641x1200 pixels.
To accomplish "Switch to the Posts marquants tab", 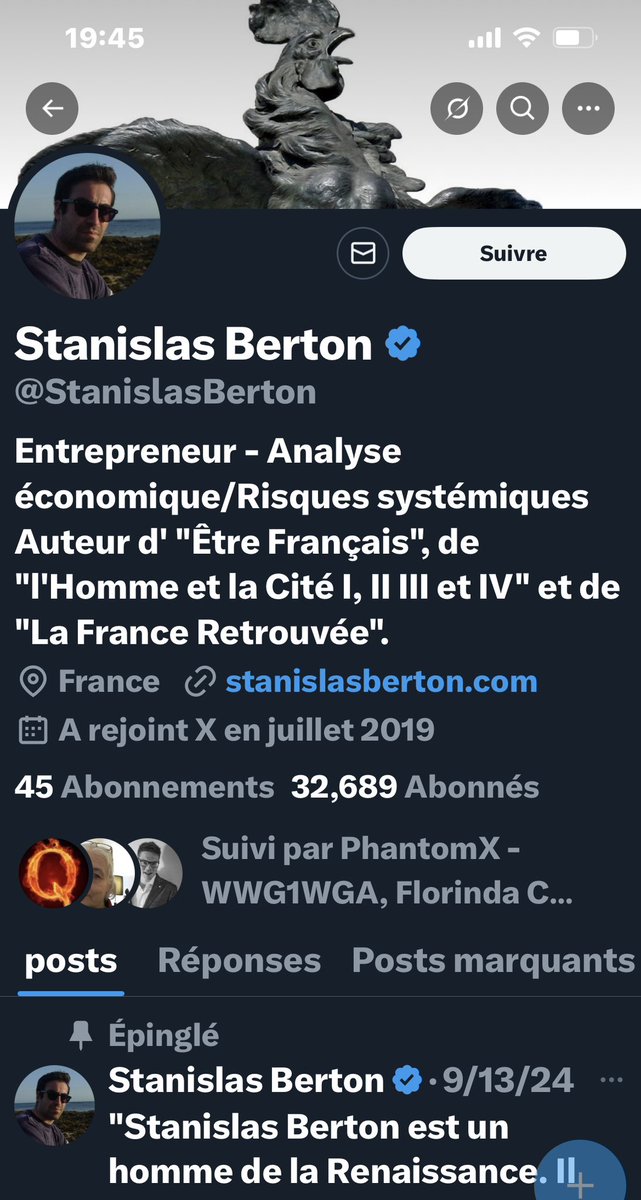I will click(x=493, y=961).
